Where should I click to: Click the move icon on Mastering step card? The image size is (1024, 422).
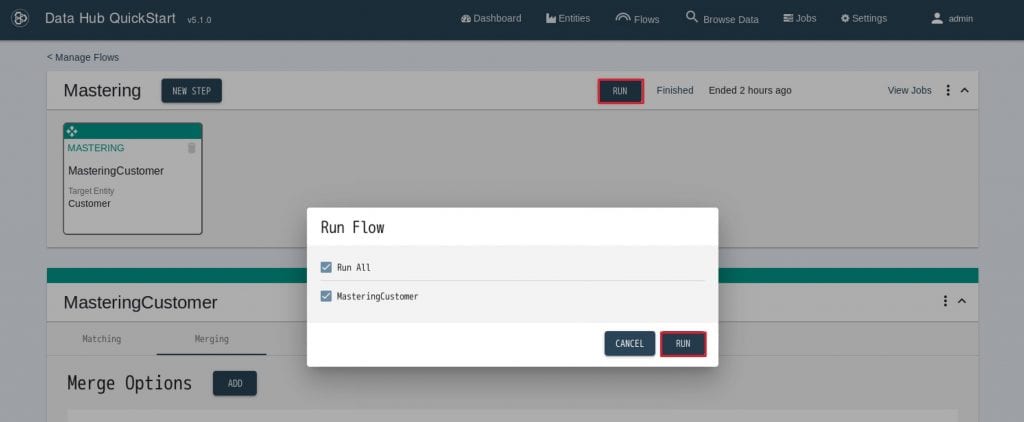(x=71, y=131)
